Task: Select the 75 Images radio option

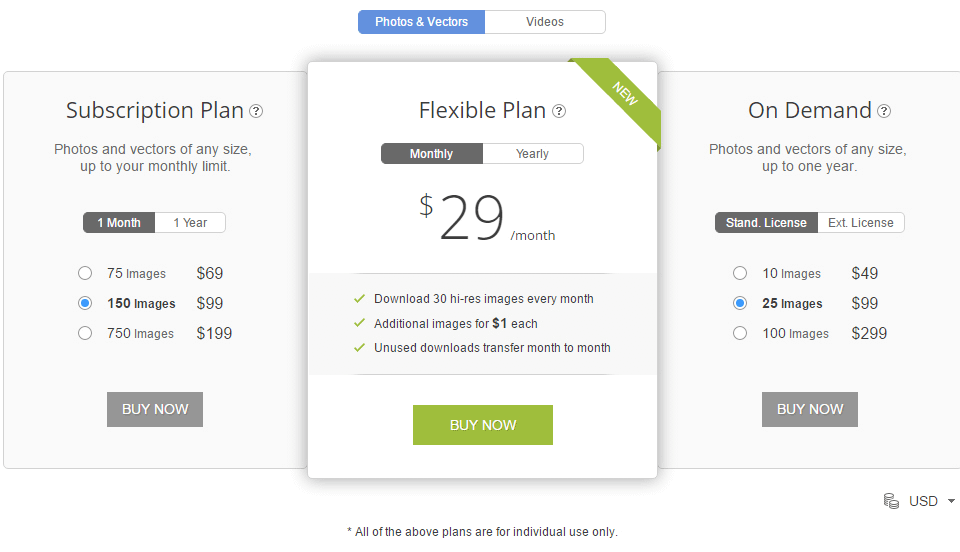Action: click(x=85, y=273)
